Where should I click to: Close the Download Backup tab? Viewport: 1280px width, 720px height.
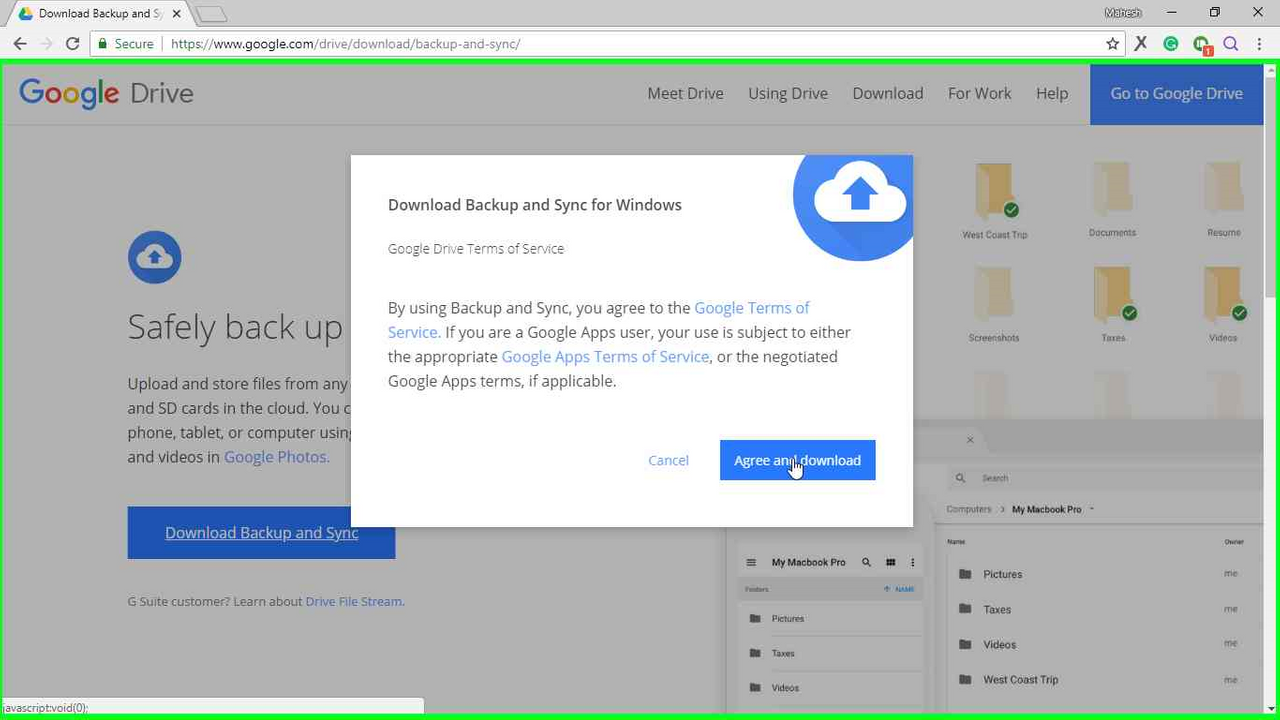point(176,14)
